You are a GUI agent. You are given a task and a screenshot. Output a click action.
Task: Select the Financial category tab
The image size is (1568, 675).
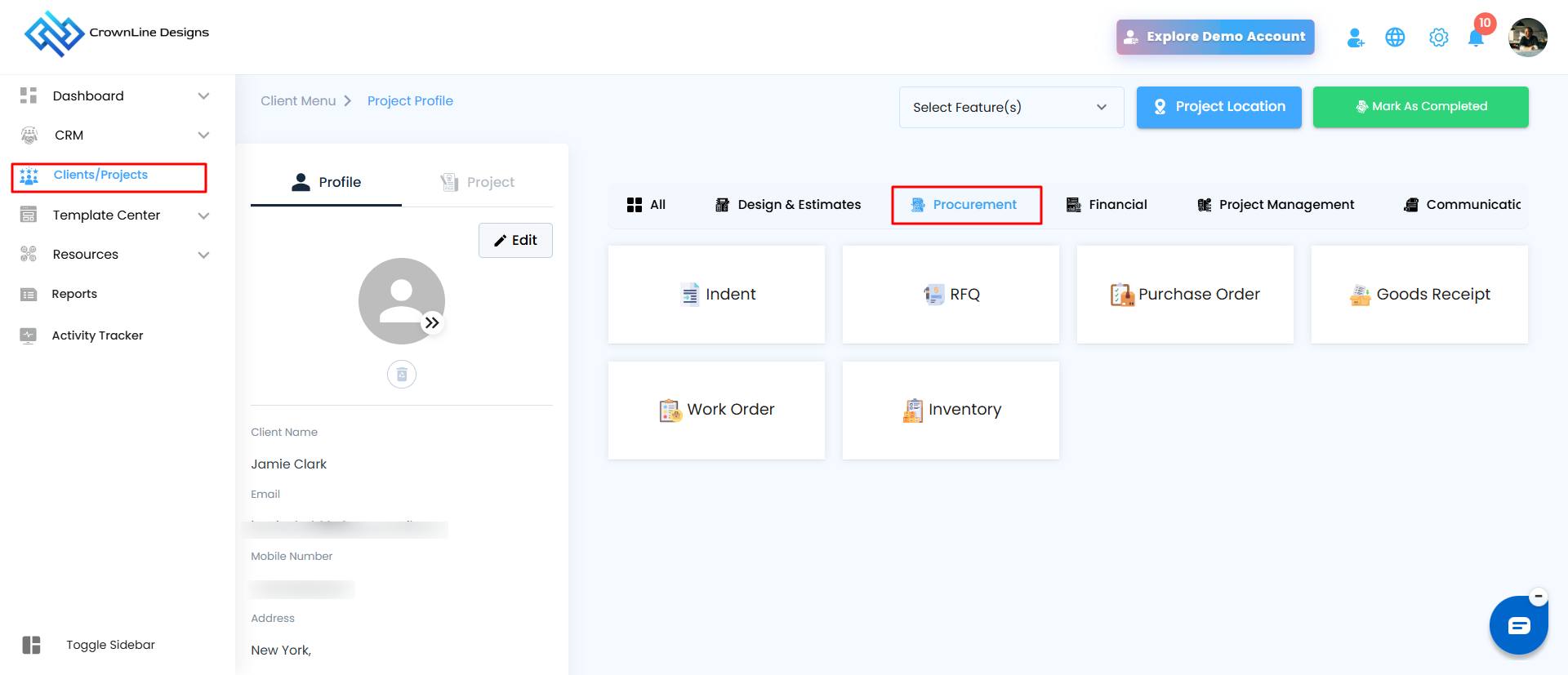point(1107,205)
